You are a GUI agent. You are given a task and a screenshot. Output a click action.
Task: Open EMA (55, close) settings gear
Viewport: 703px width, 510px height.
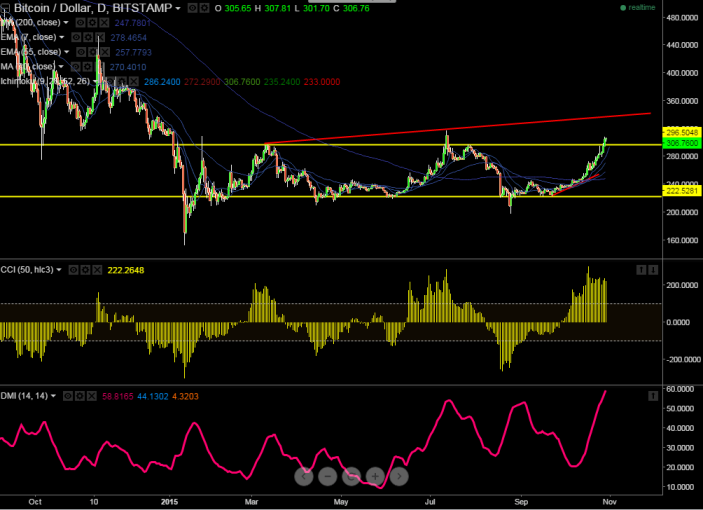[x=93, y=52]
